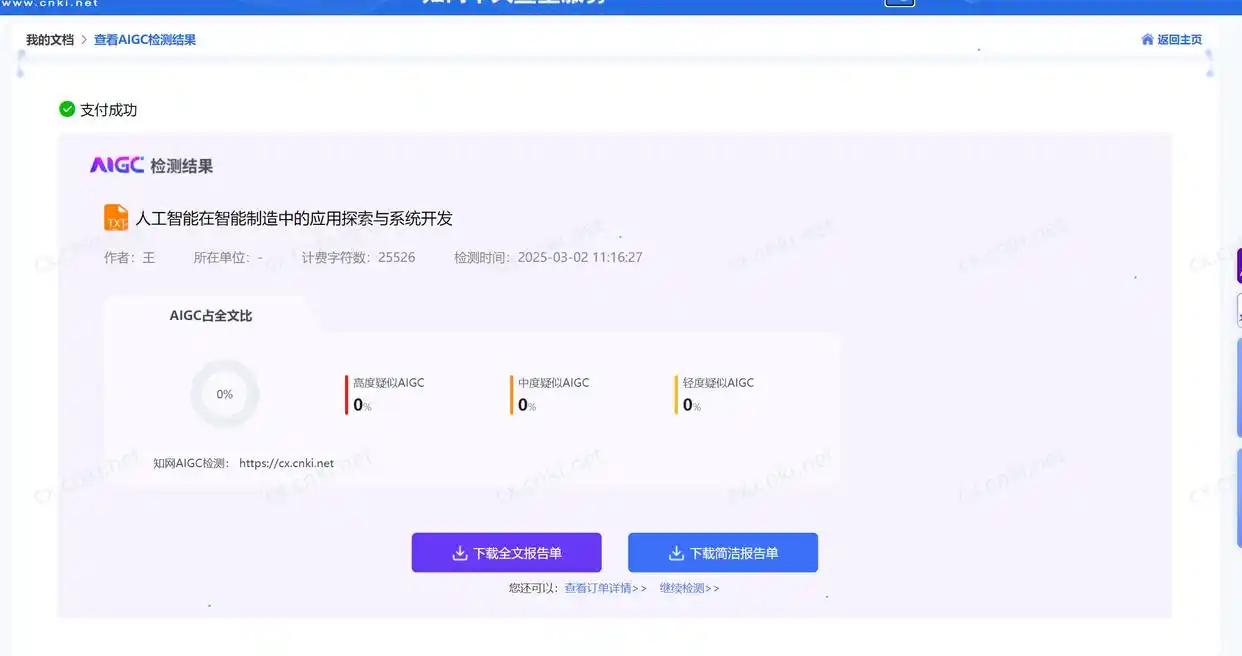This screenshot has height=656, width=1242.
Task: Click the 下载全文报告单 button
Action: coord(506,552)
